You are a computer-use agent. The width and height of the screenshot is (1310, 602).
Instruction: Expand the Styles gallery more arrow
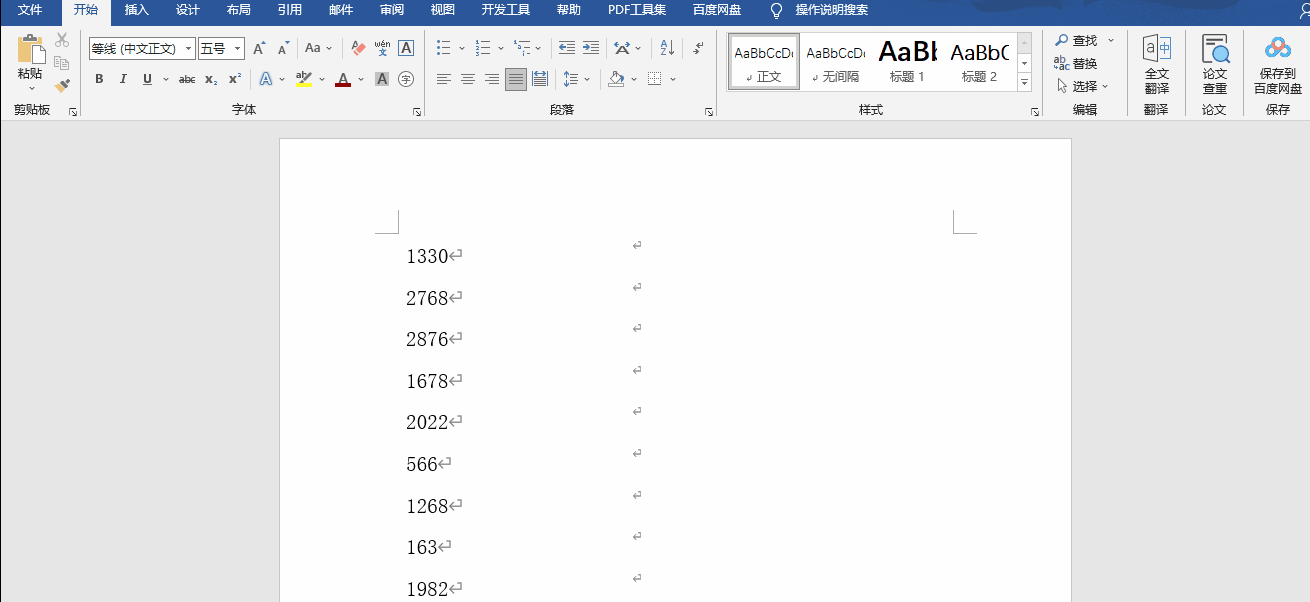[x=1025, y=82]
